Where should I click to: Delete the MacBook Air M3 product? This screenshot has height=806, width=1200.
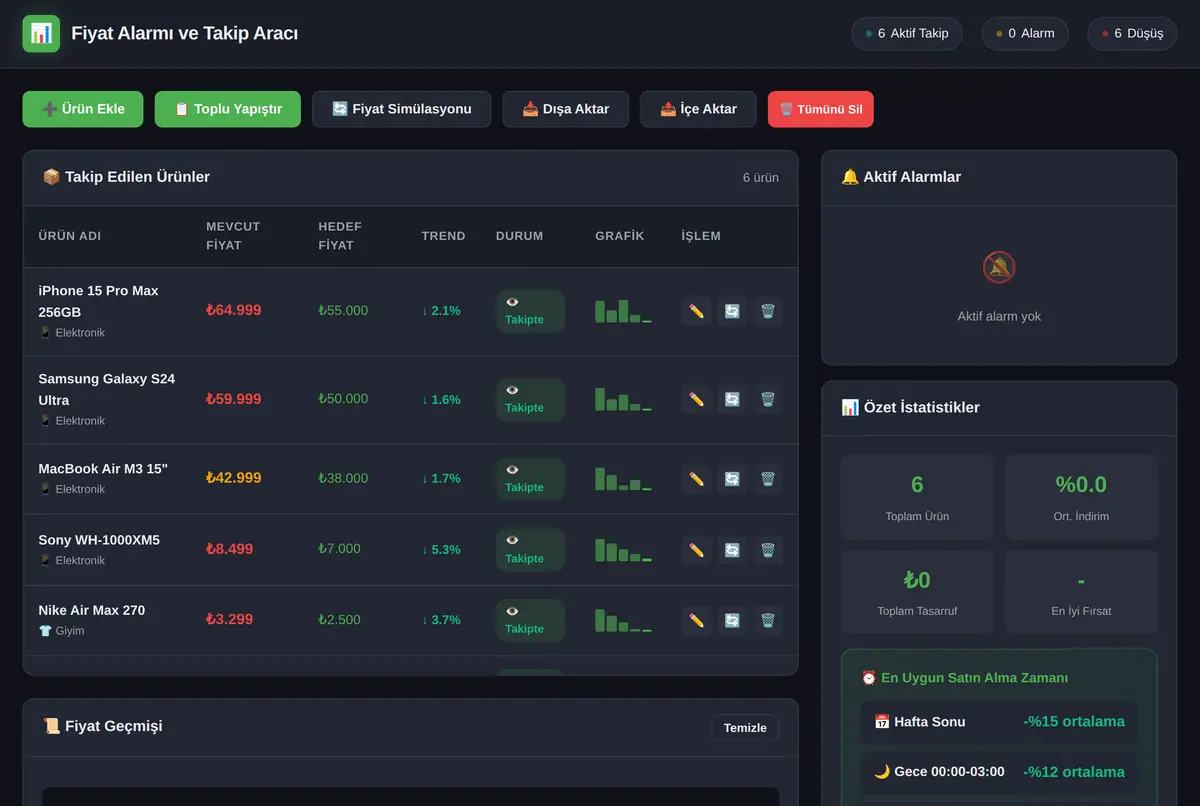[x=767, y=479]
